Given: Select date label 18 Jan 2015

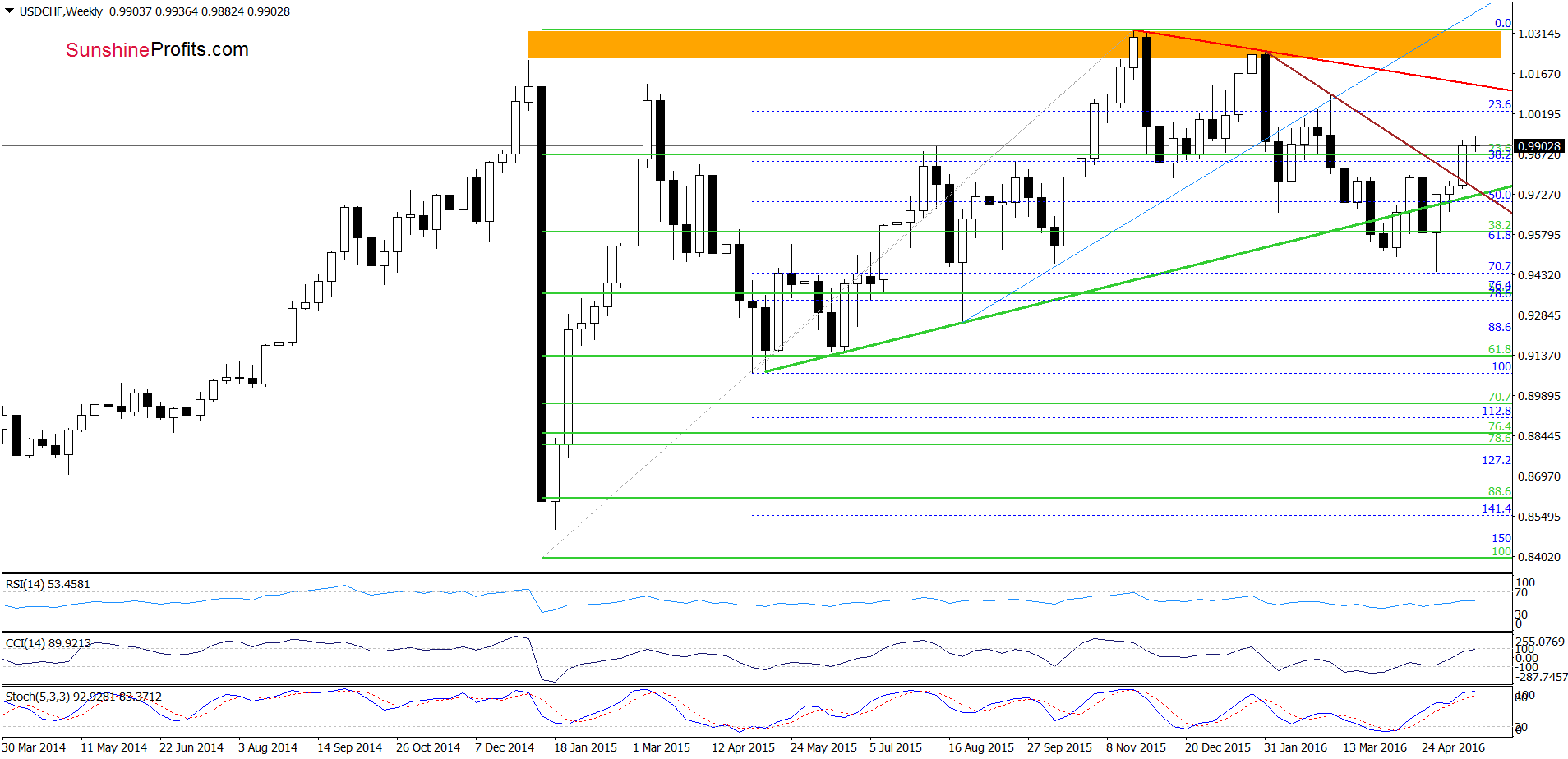Looking at the screenshot, I should 585,747.
